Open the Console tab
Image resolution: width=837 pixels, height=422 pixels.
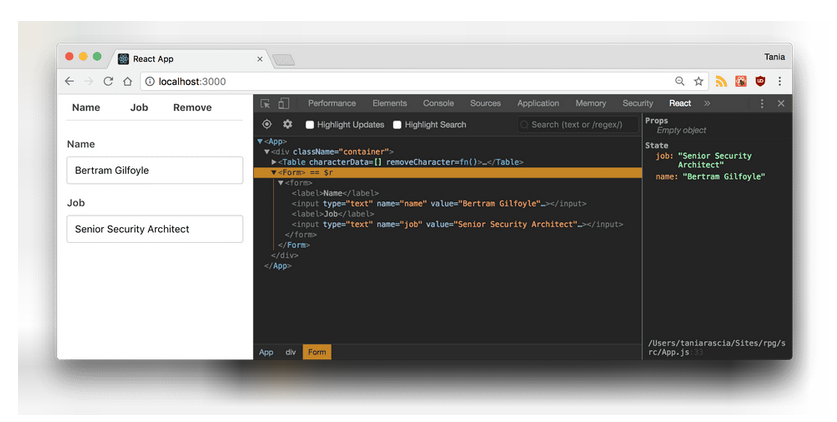coord(438,103)
